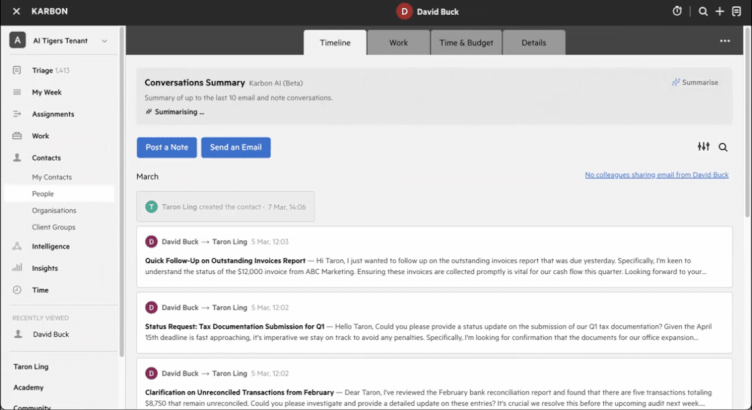The width and height of the screenshot is (752, 410).
Task: Click the Send an Email button
Action: click(235, 147)
